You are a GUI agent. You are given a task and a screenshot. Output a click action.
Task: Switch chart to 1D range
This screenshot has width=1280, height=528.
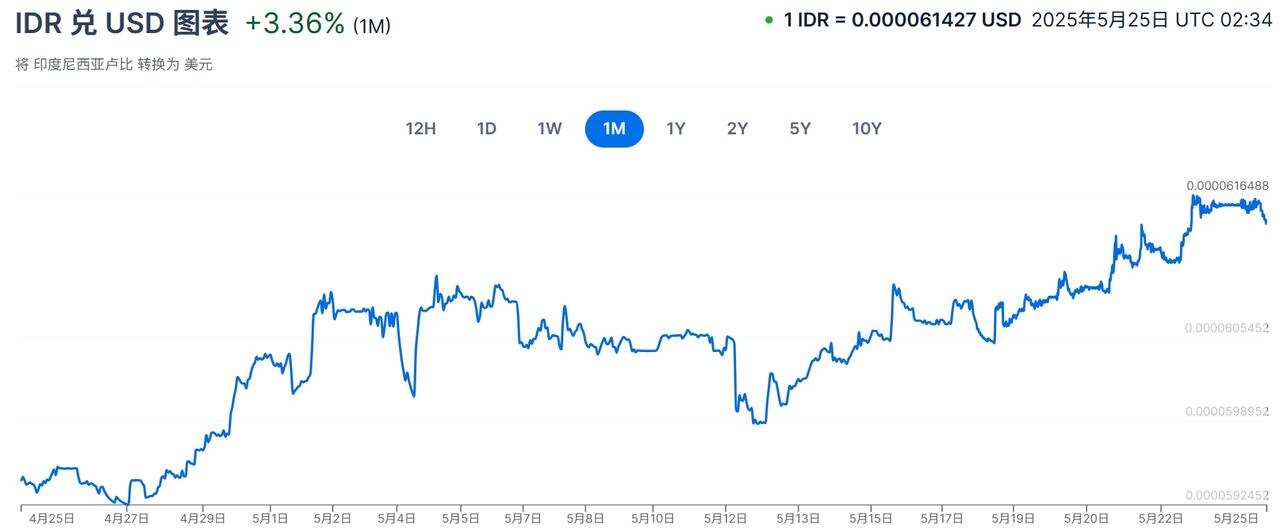[486, 128]
